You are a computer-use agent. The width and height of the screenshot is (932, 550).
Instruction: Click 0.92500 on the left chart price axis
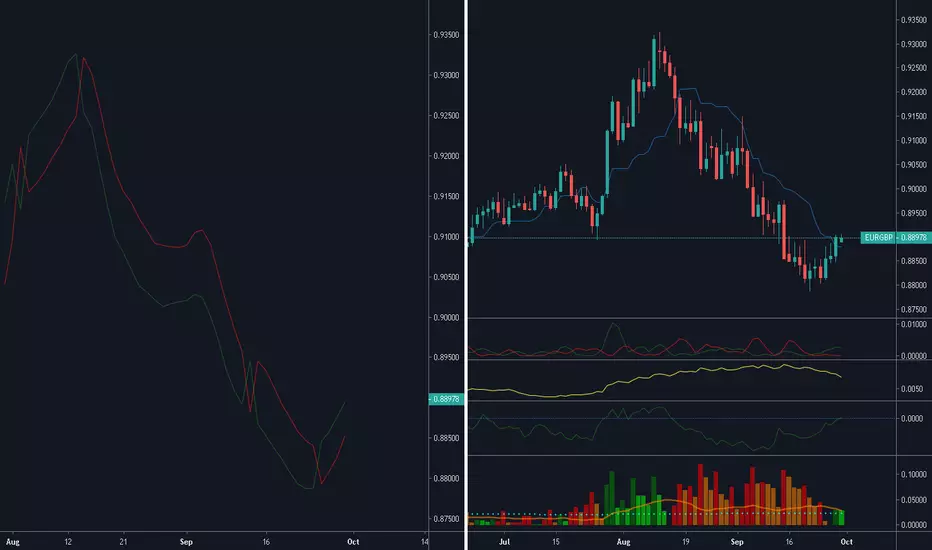click(x=446, y=115)
